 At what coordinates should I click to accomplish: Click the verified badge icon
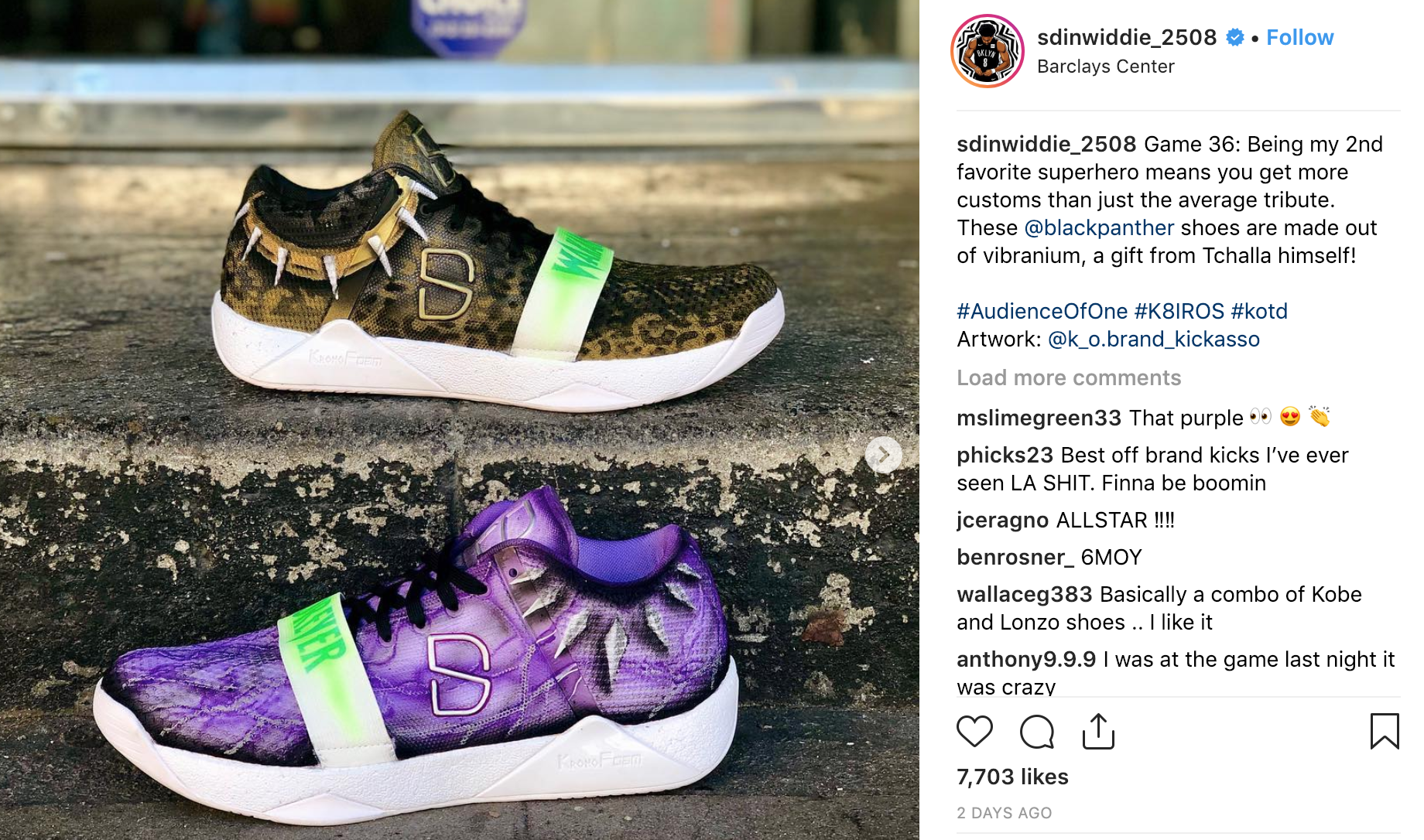point(1235,37)
